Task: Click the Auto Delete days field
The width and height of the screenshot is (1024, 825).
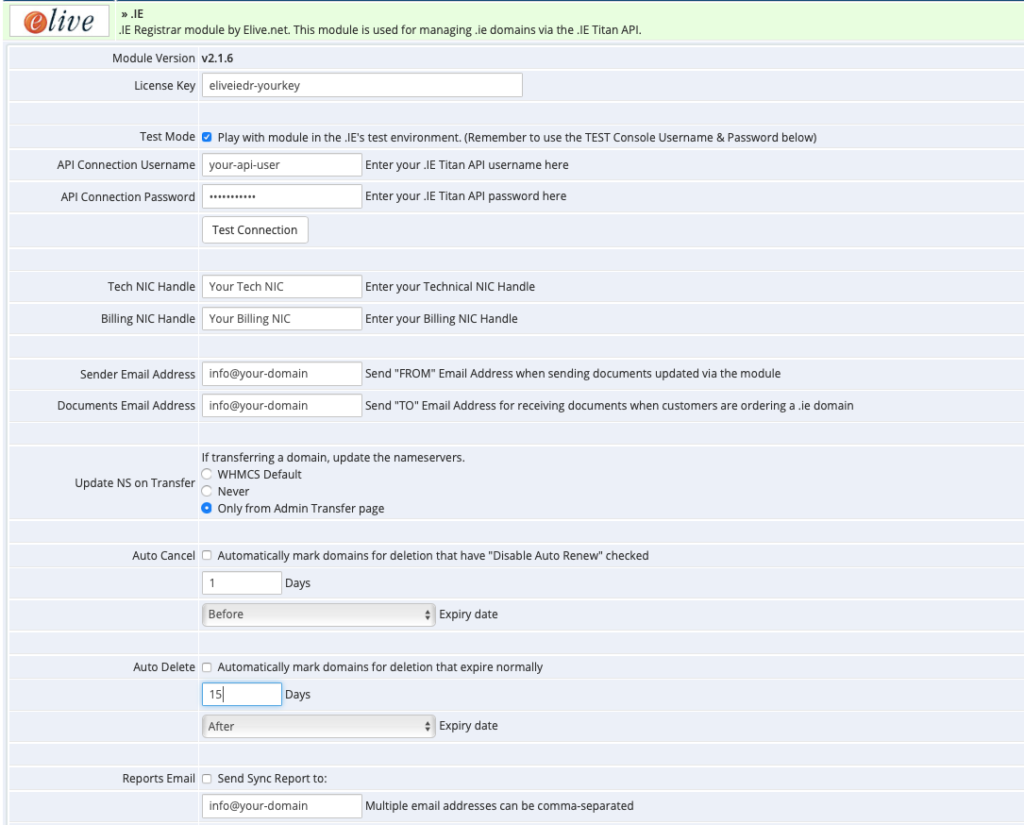Action: click(242, 694)
